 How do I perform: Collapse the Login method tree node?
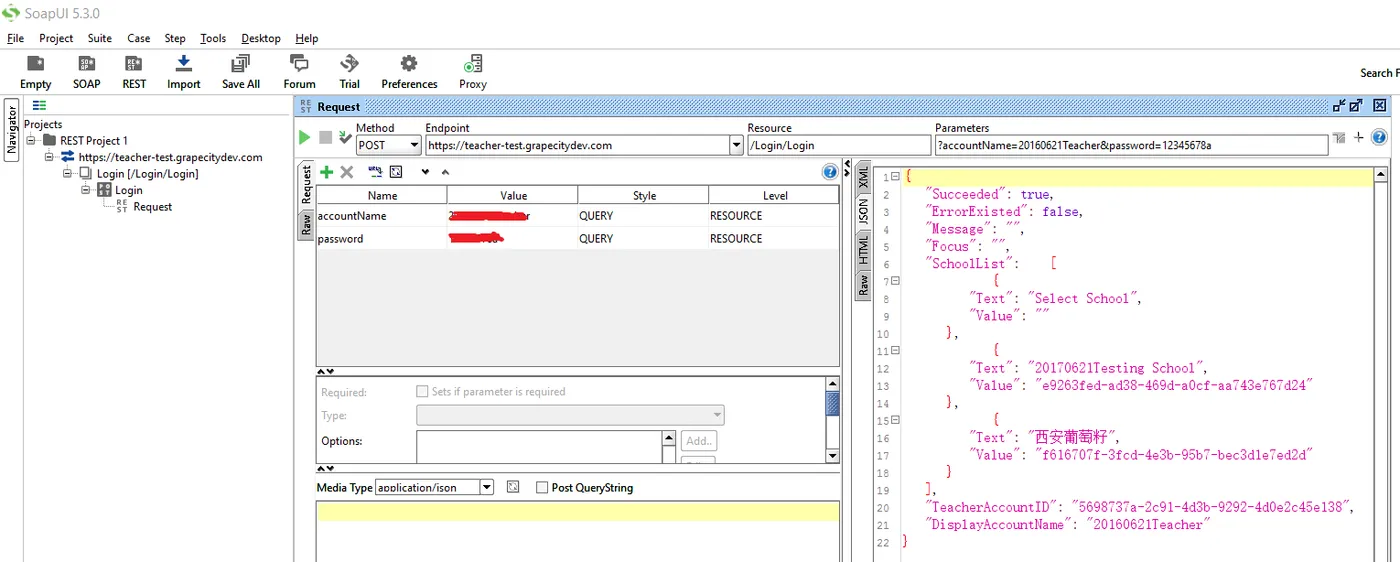pos(86,190)
